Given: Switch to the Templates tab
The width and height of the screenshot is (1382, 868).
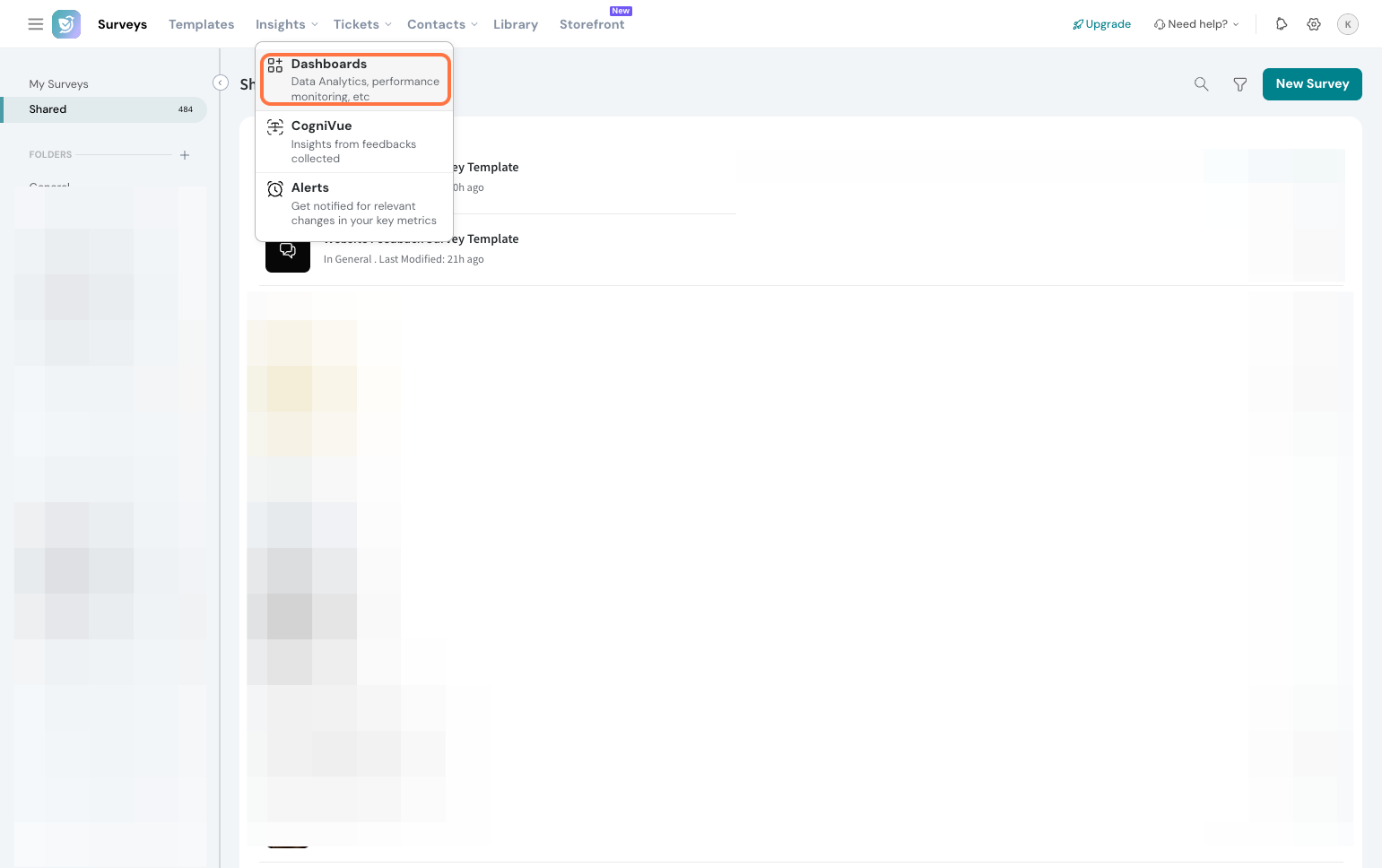Looking at the screenshot, I should coord(201,24).
